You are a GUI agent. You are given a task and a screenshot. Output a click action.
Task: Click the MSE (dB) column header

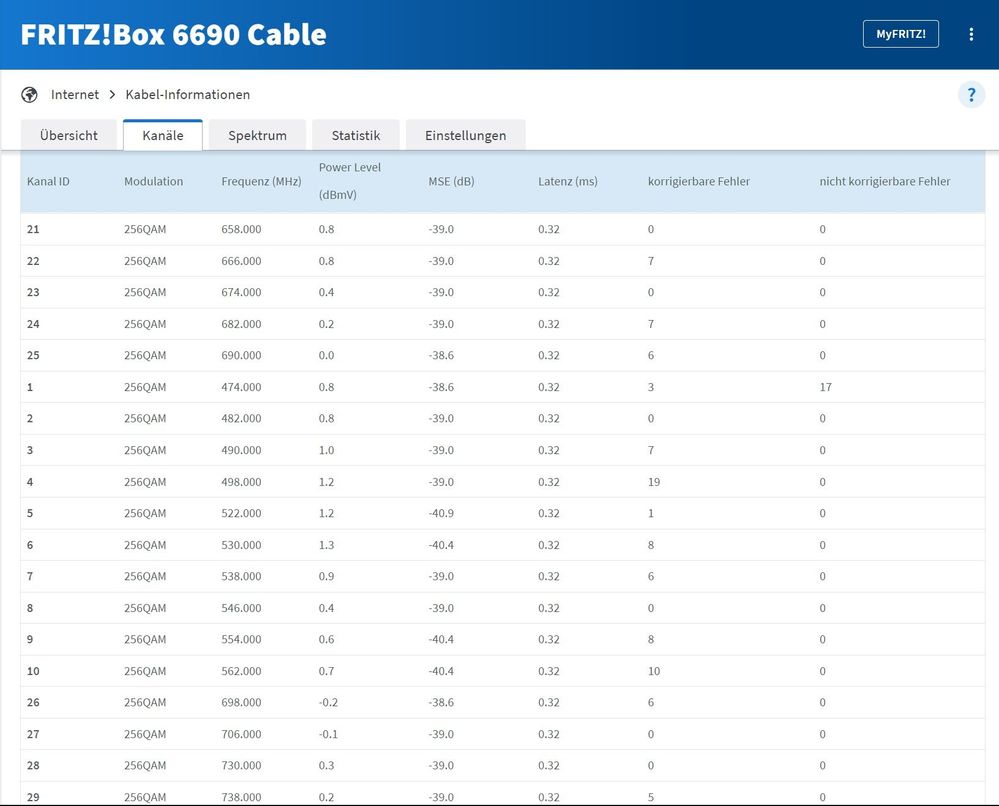451,181
